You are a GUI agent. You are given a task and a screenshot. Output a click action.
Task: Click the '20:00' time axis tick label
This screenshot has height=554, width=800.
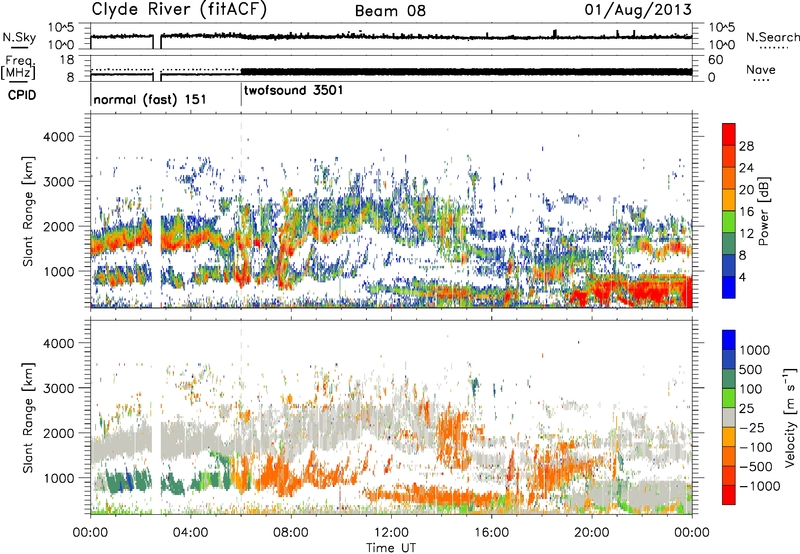(x=592, y=532)
